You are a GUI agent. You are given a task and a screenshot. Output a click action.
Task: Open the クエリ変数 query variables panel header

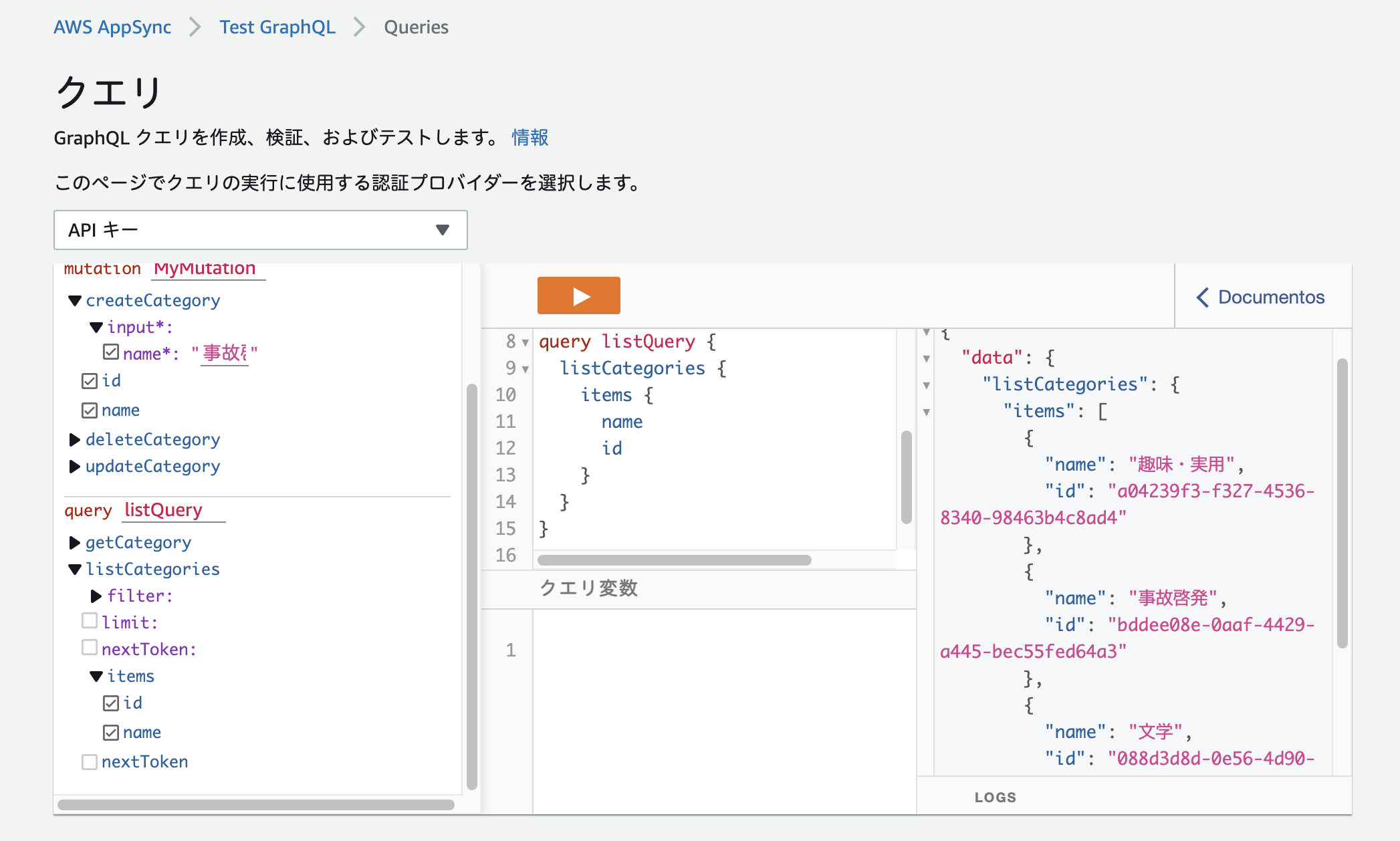pyautogui.click(x=588, y=588)
